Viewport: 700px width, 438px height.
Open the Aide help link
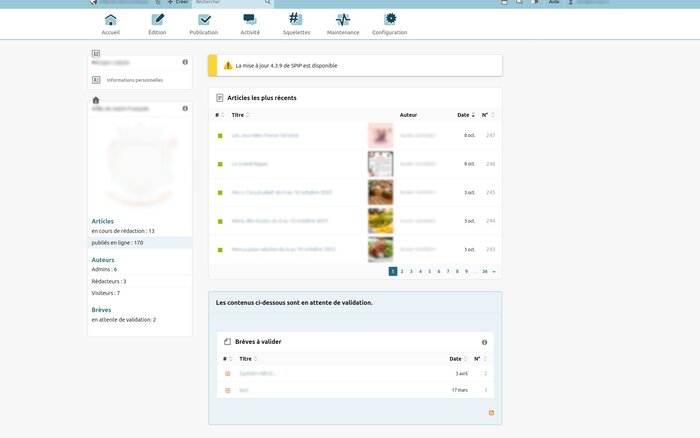[551, 3]
